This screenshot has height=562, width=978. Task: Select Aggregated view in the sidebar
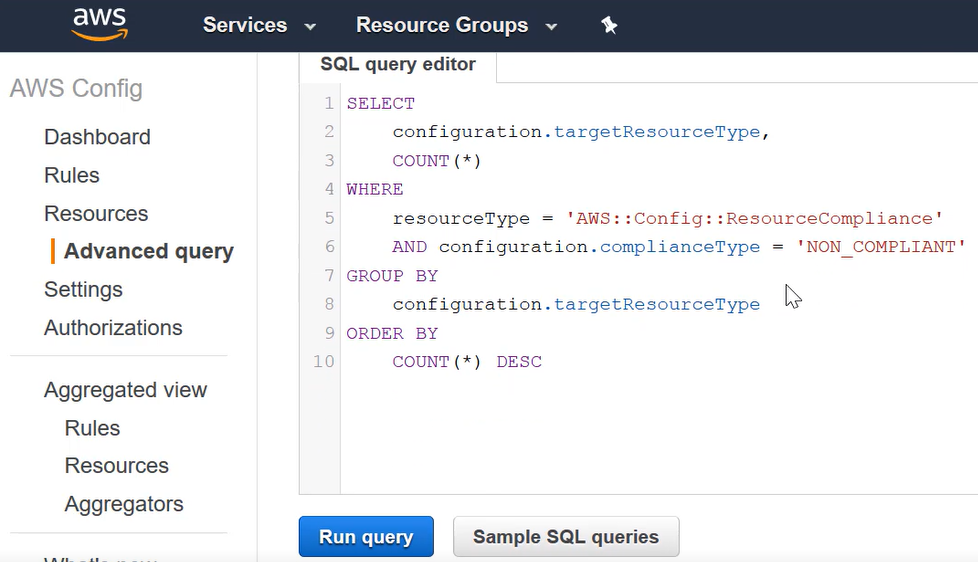pyautogui.click(x=125, y=390)
